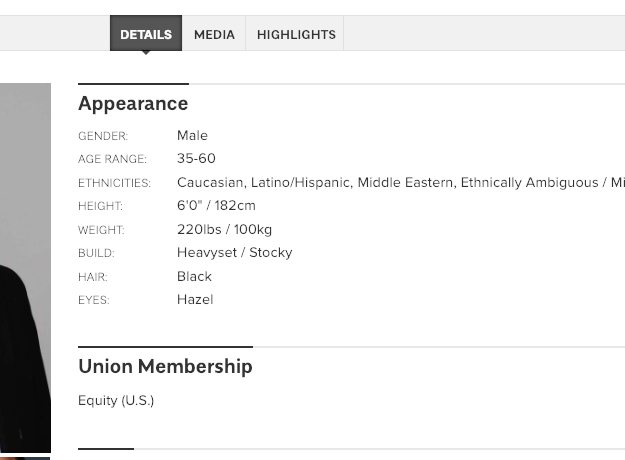
Task: Click the EYES field label
Action: 94,300
